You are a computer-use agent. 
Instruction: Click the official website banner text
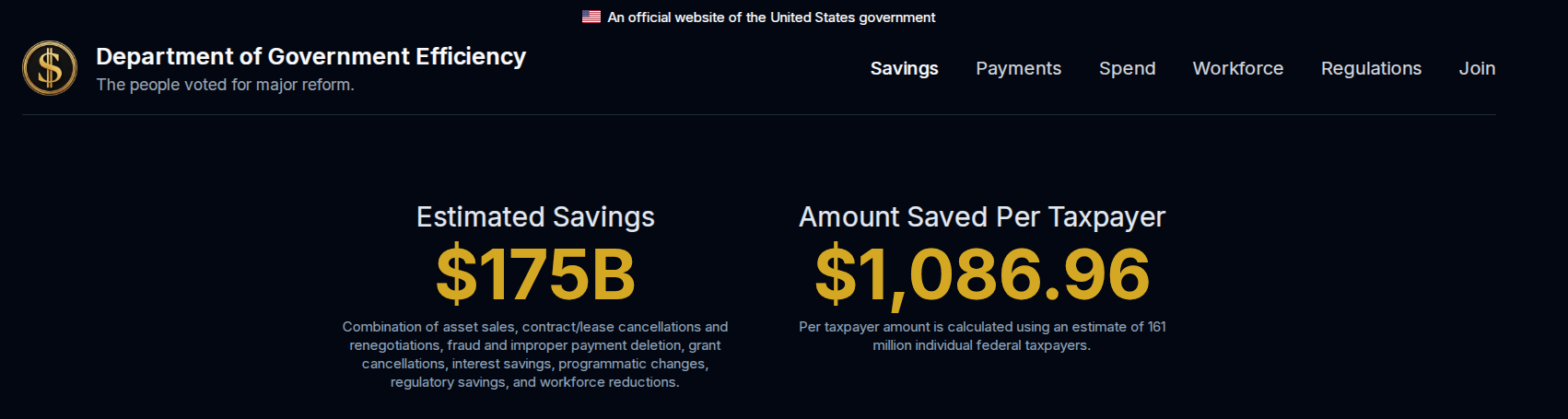771,17
